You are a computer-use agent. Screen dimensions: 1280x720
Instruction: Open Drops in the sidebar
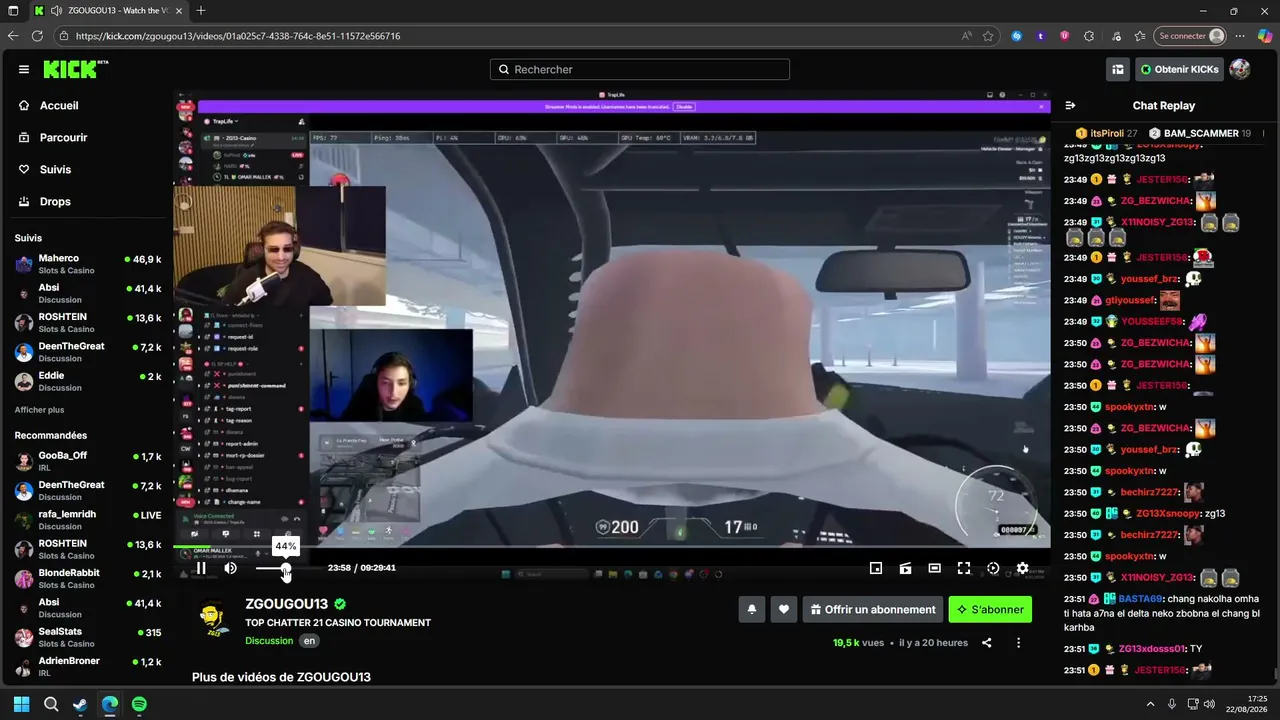coord(55,201)
